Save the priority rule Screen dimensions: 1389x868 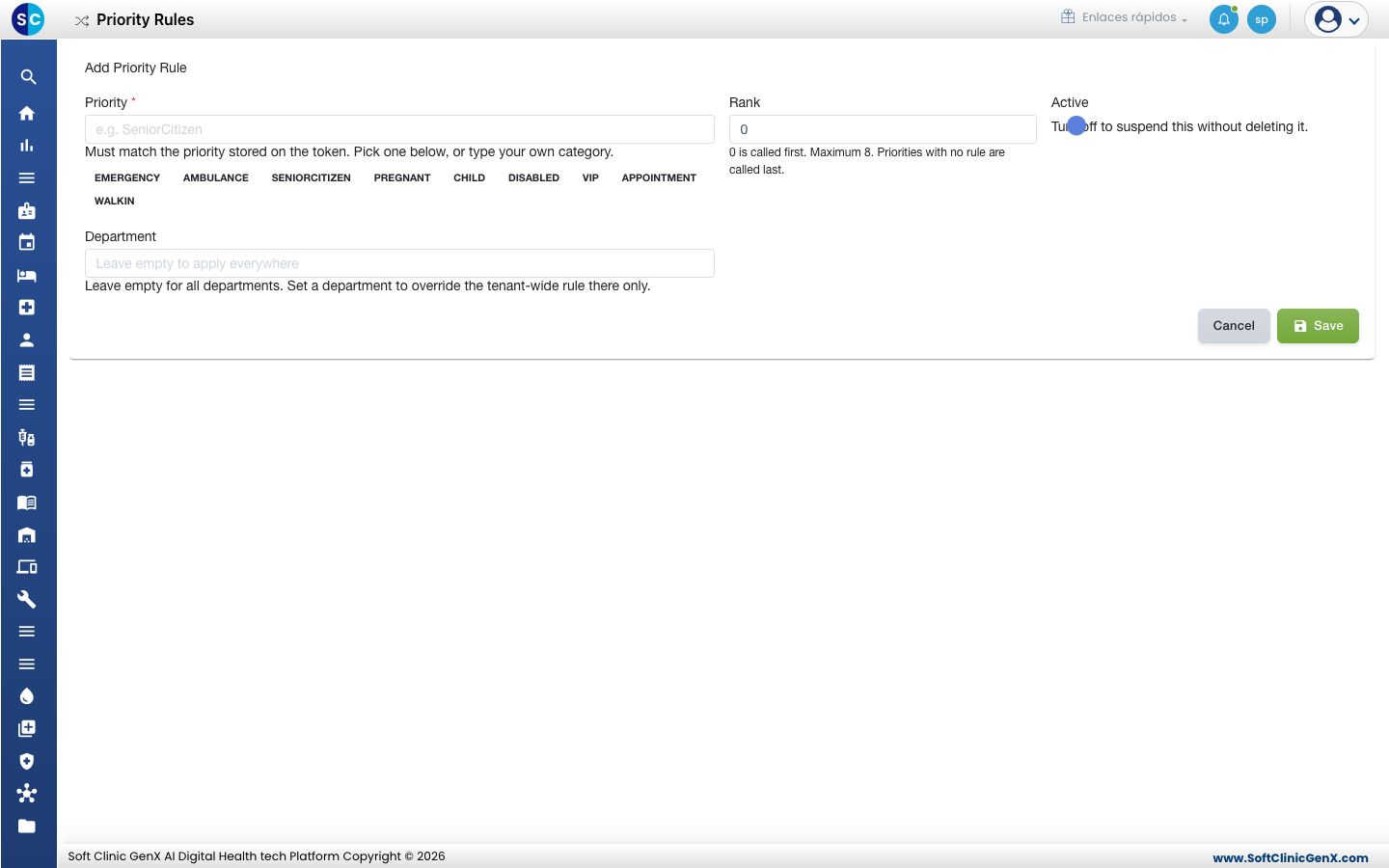tap(1318, 326)
